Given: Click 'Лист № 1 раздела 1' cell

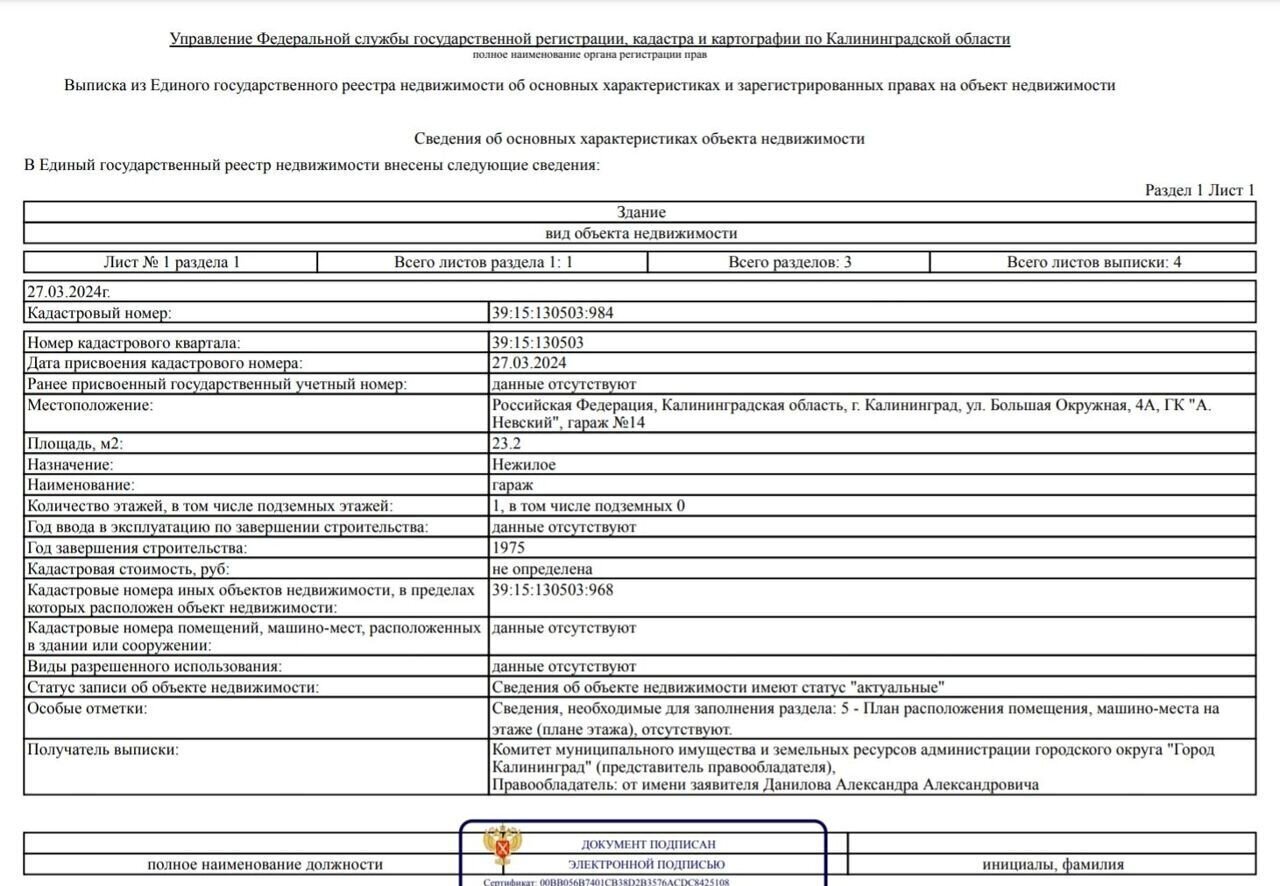Looking at the screenshot, I should click(x=171, y=262).
